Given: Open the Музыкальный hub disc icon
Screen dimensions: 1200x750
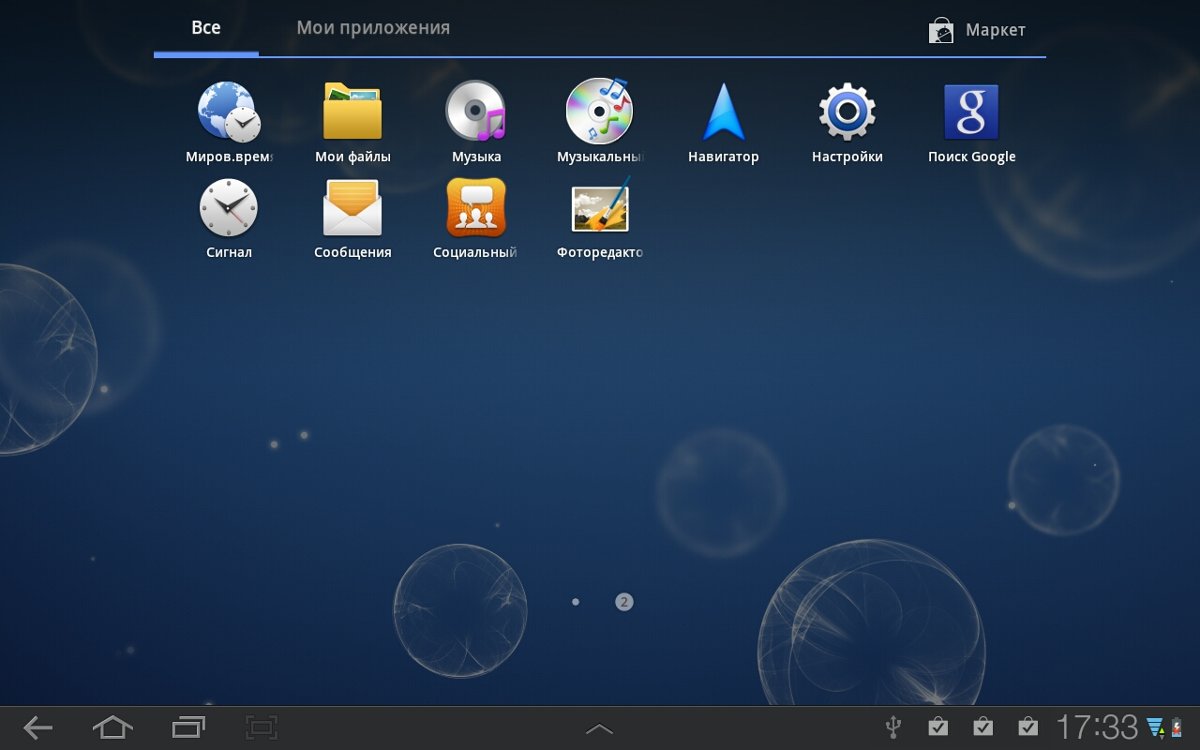Looking at the screenshot, I should (599, 113).
